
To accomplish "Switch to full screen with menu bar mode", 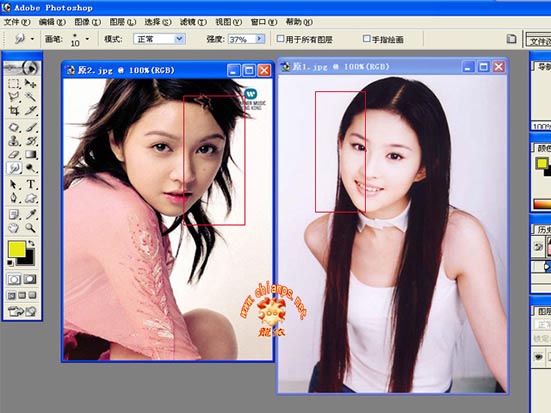I will [22, 295].
